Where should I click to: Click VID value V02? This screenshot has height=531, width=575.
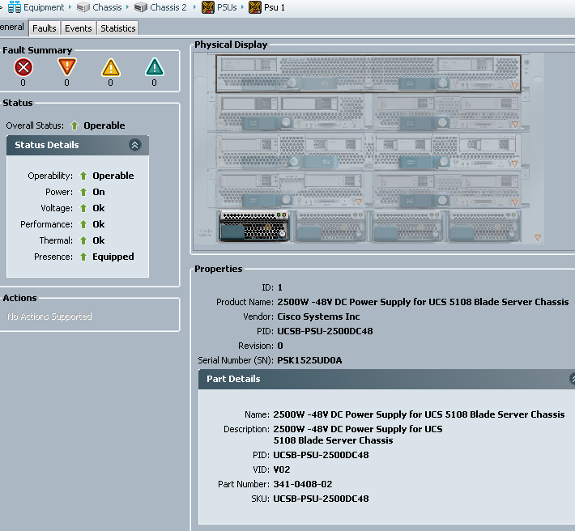click(x=282, y=469)
